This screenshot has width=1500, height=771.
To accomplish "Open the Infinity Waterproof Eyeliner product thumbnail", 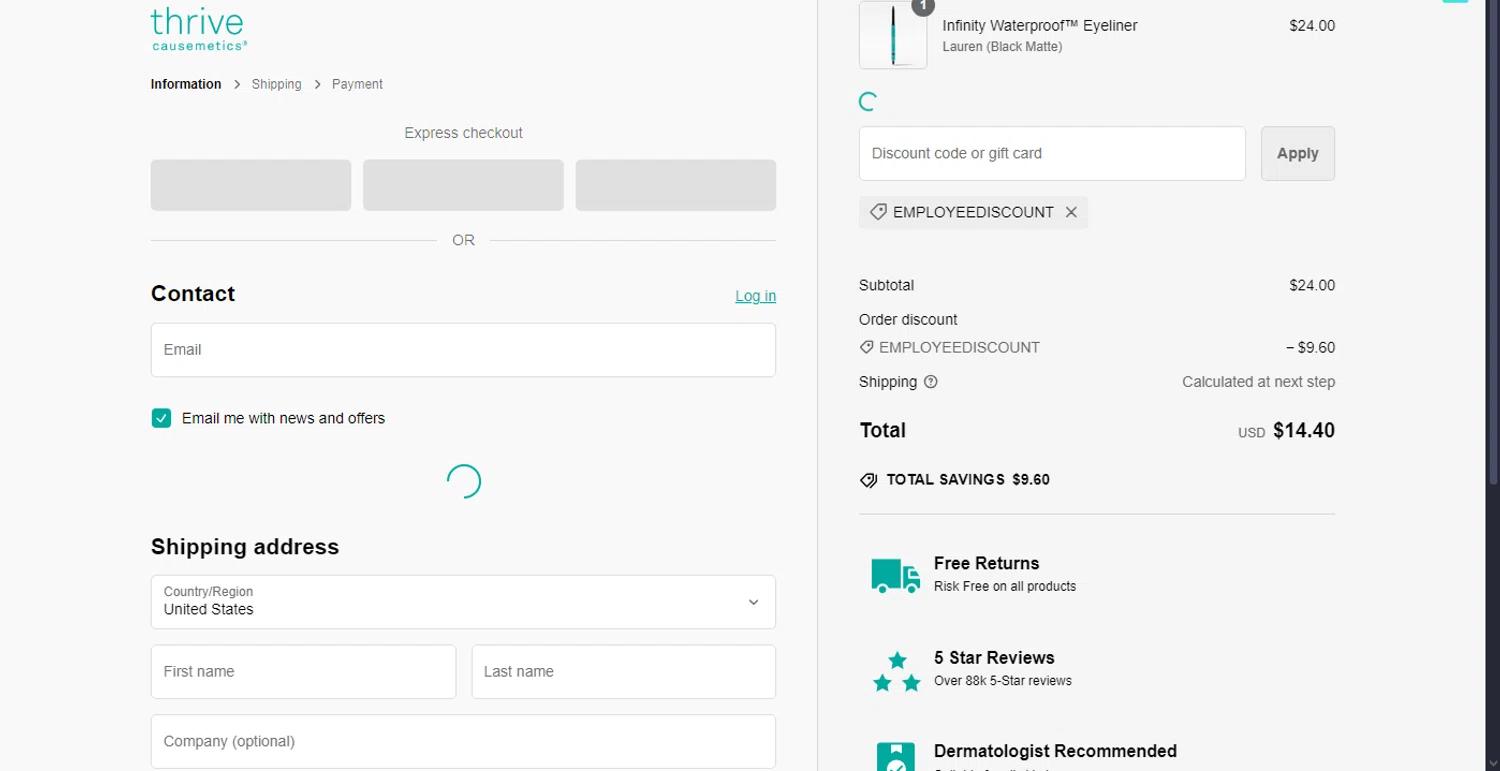I will pos(892,36).
